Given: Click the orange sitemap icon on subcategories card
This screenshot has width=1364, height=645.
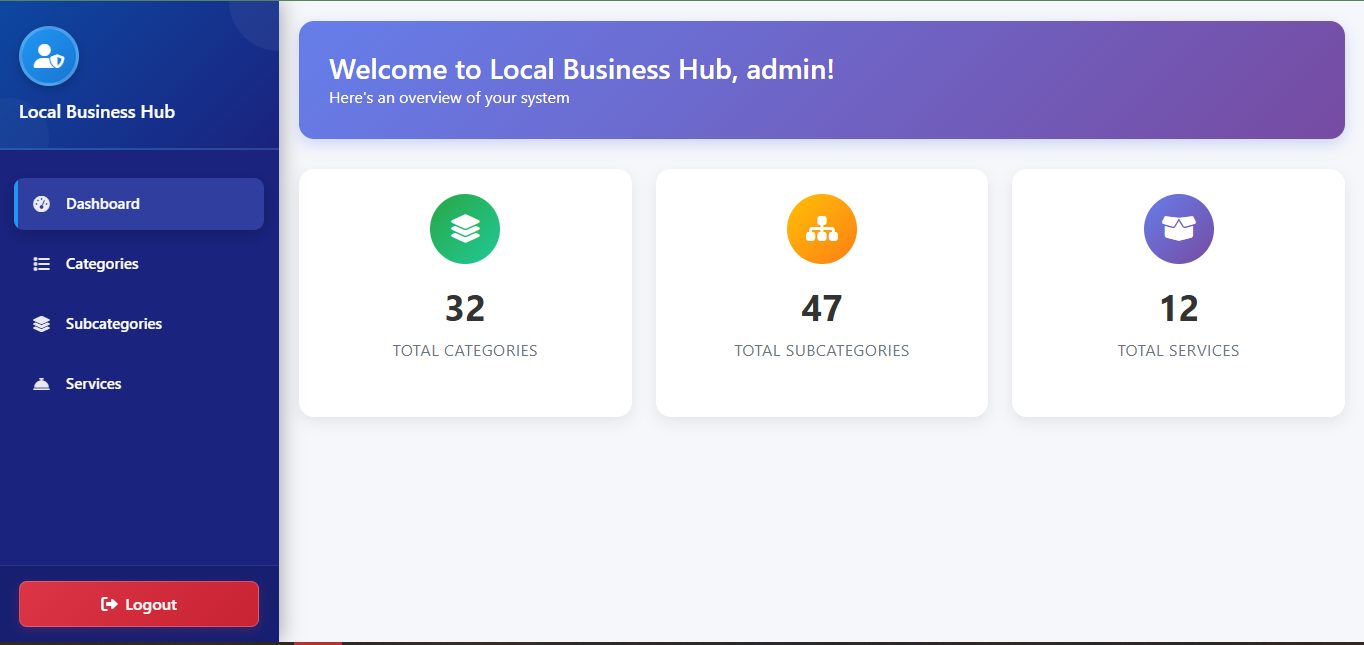Looking at the screenshot, I should coord(822,229).
